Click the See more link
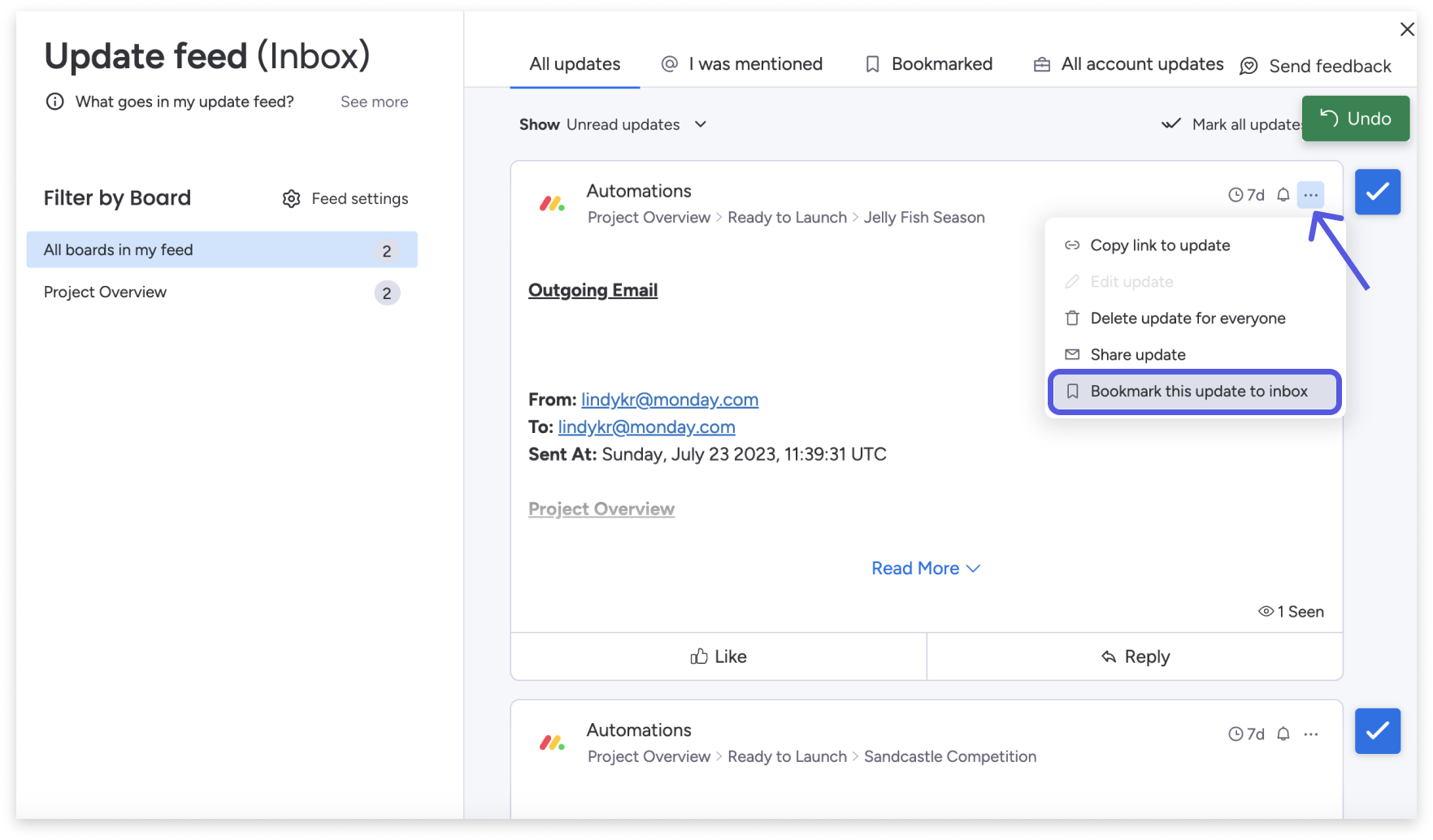The height and width of the screenshot is (840, 1433). (374, 102)
